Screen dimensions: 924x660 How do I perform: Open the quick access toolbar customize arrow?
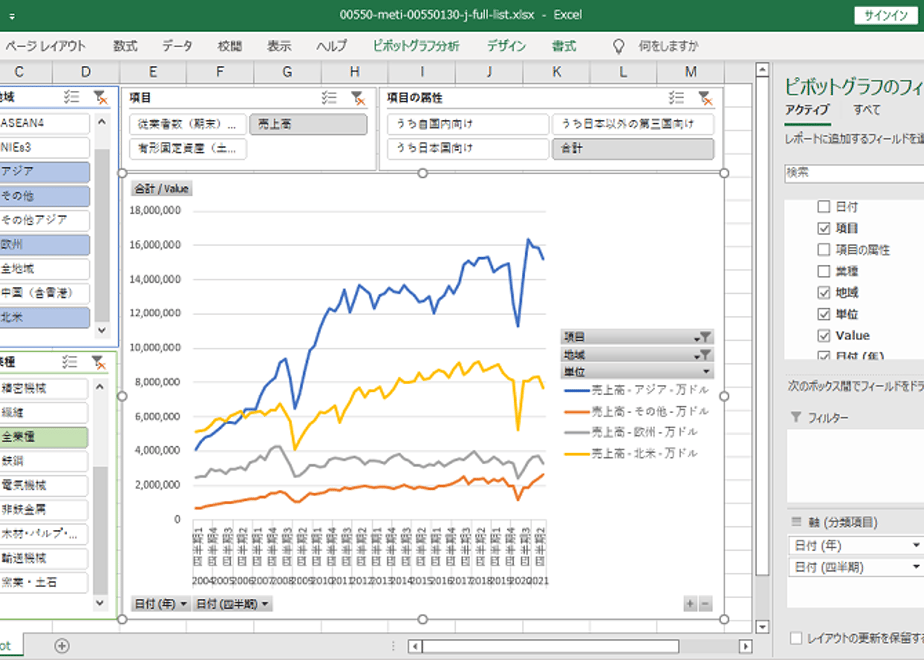click(x=12, y=16)
